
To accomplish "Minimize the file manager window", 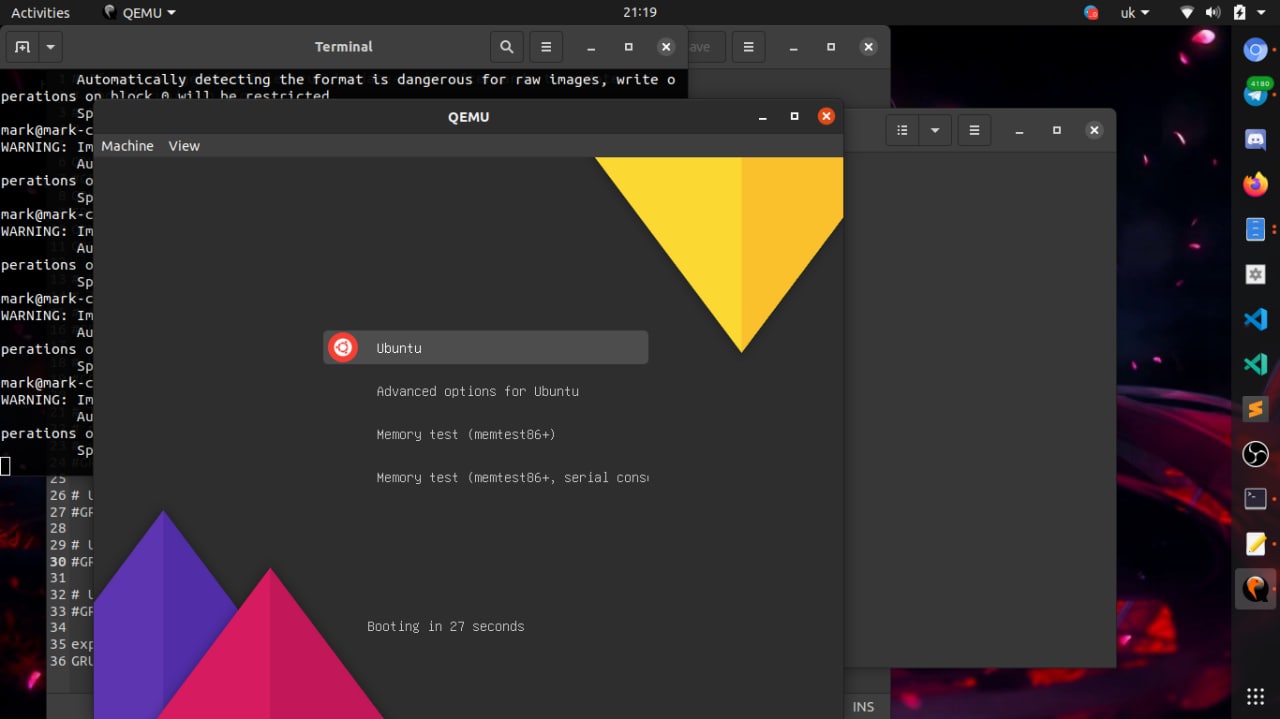I will click(x=1019, y=130).
